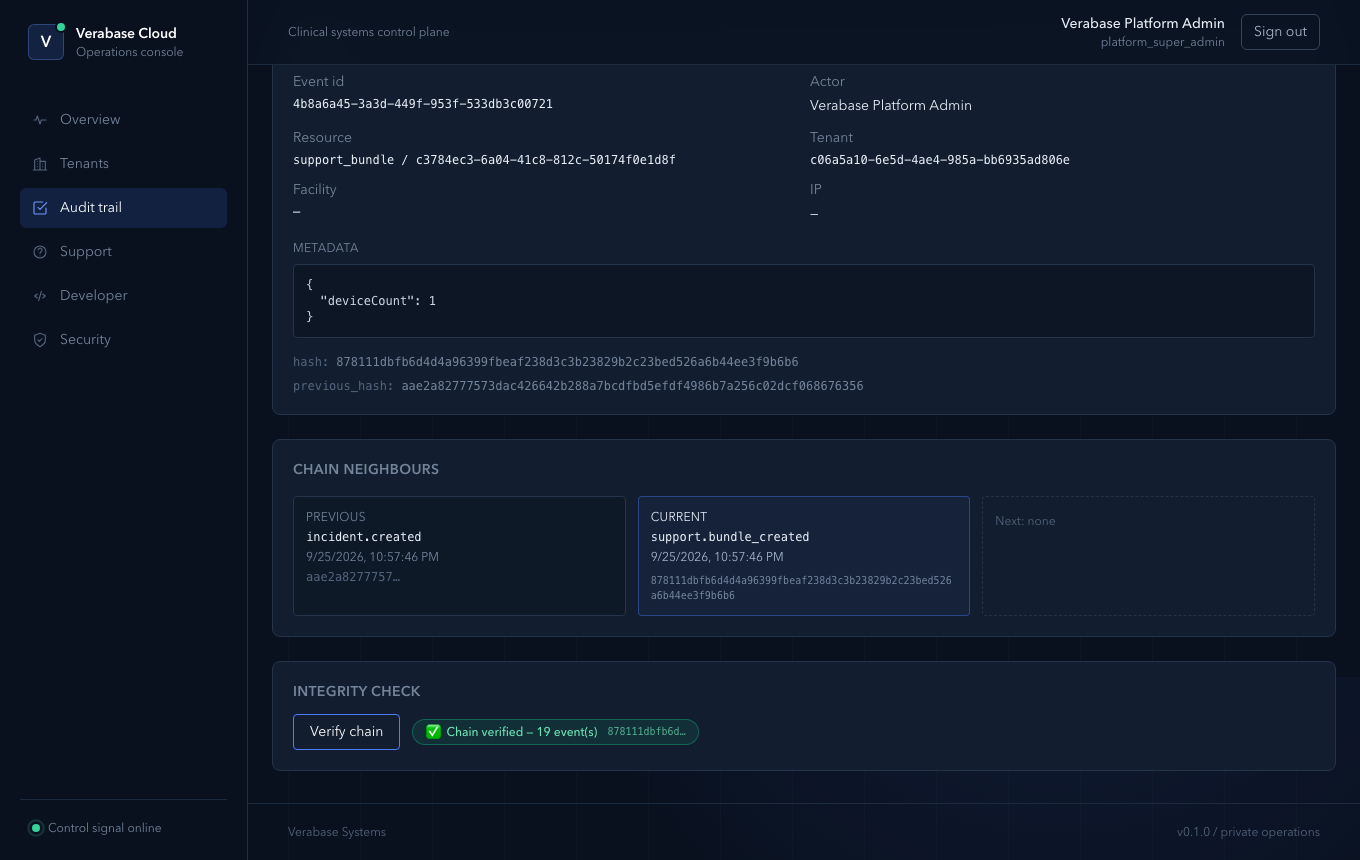The height and width of the screenshot is (860, 1360).
Task: Click tenant id c06a5a10-6e5d-4ae4-985a-bb6935ad806e
Action: 940,160
